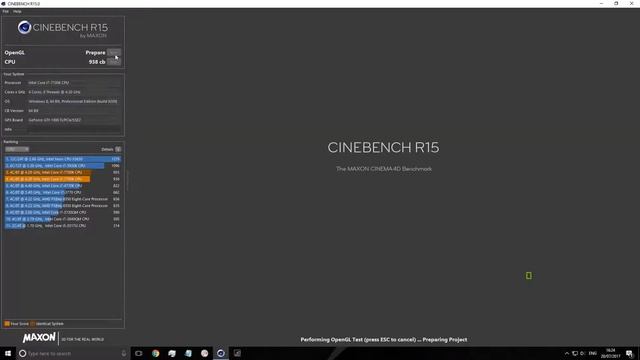Screen dimensions: 640x360
Task: Click the Cinebench R15 logo icon
Action: coord(24,27)
